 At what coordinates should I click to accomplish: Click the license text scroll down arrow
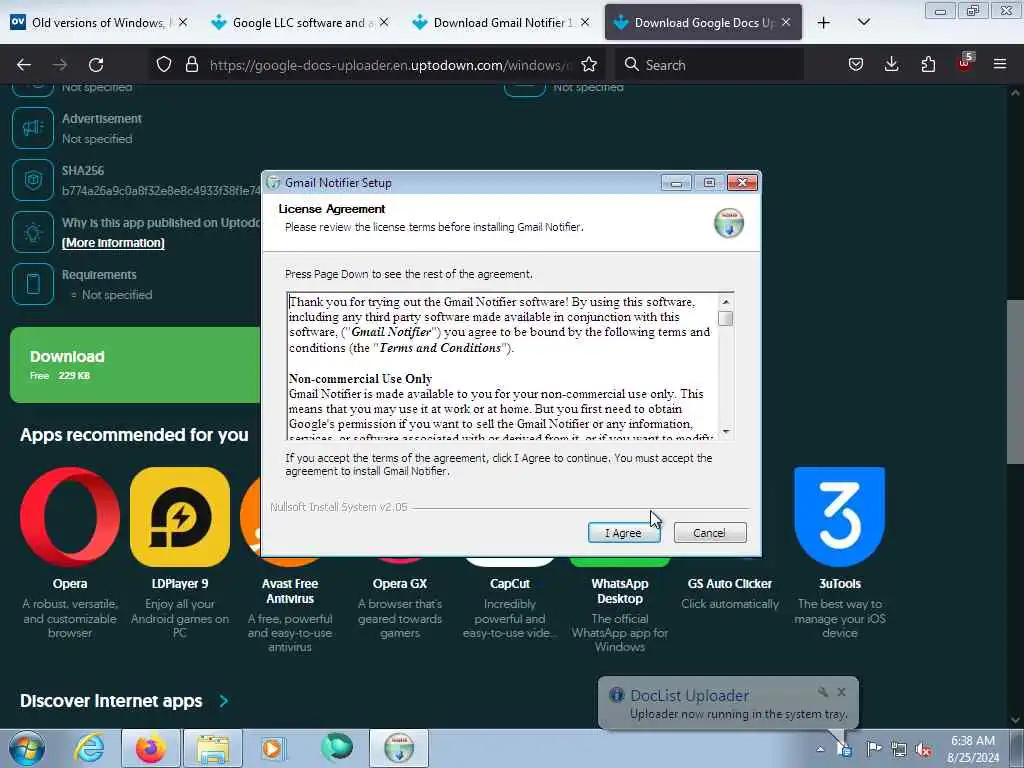[x=725, y=432]
